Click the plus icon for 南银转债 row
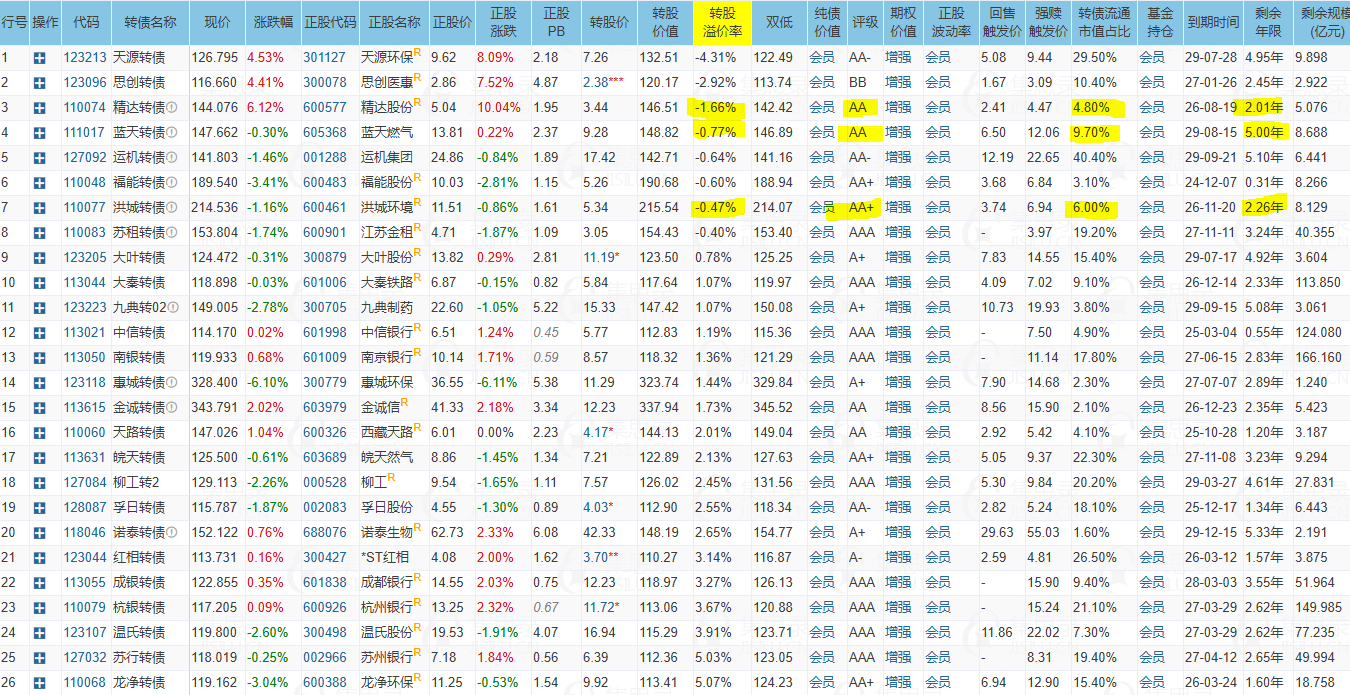Screen dimensions: 1350x695 (39, 358)
